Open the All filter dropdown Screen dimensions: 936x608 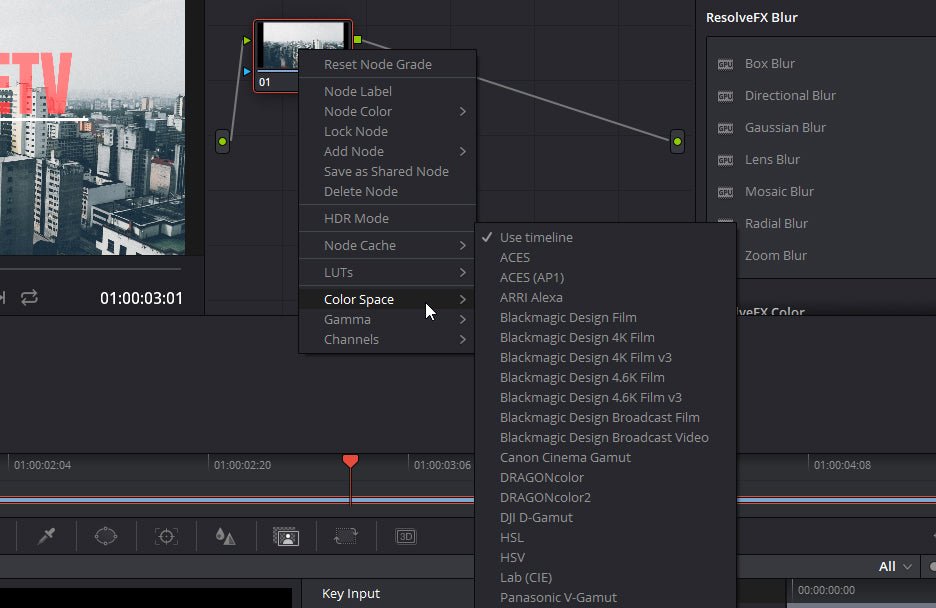[895, 566]
